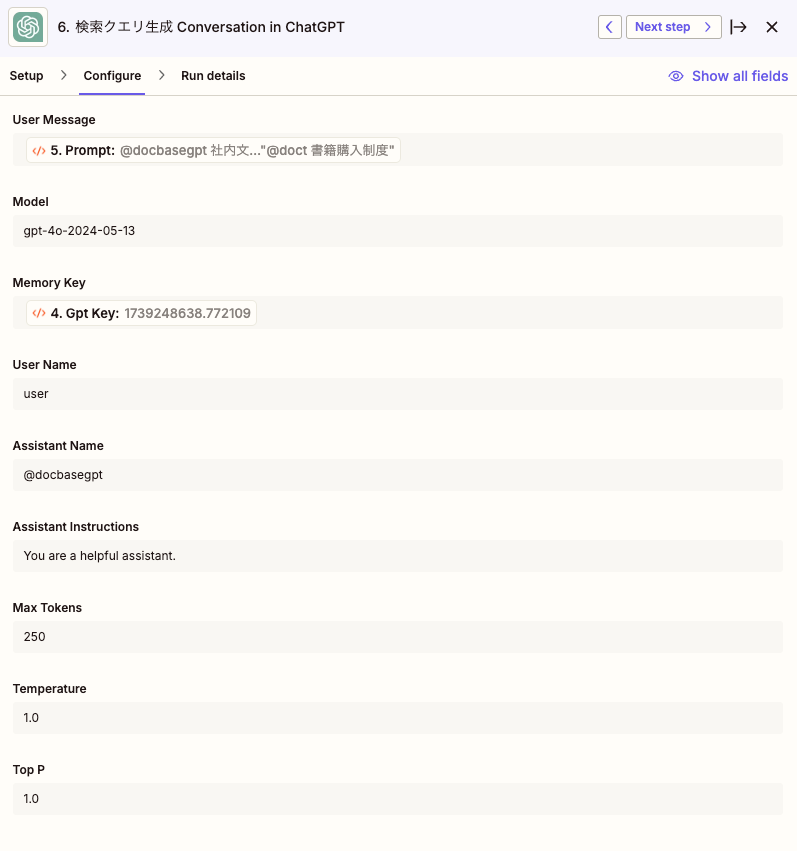Click the Temperature value field

pyautogui.click(x=398, y=717)
